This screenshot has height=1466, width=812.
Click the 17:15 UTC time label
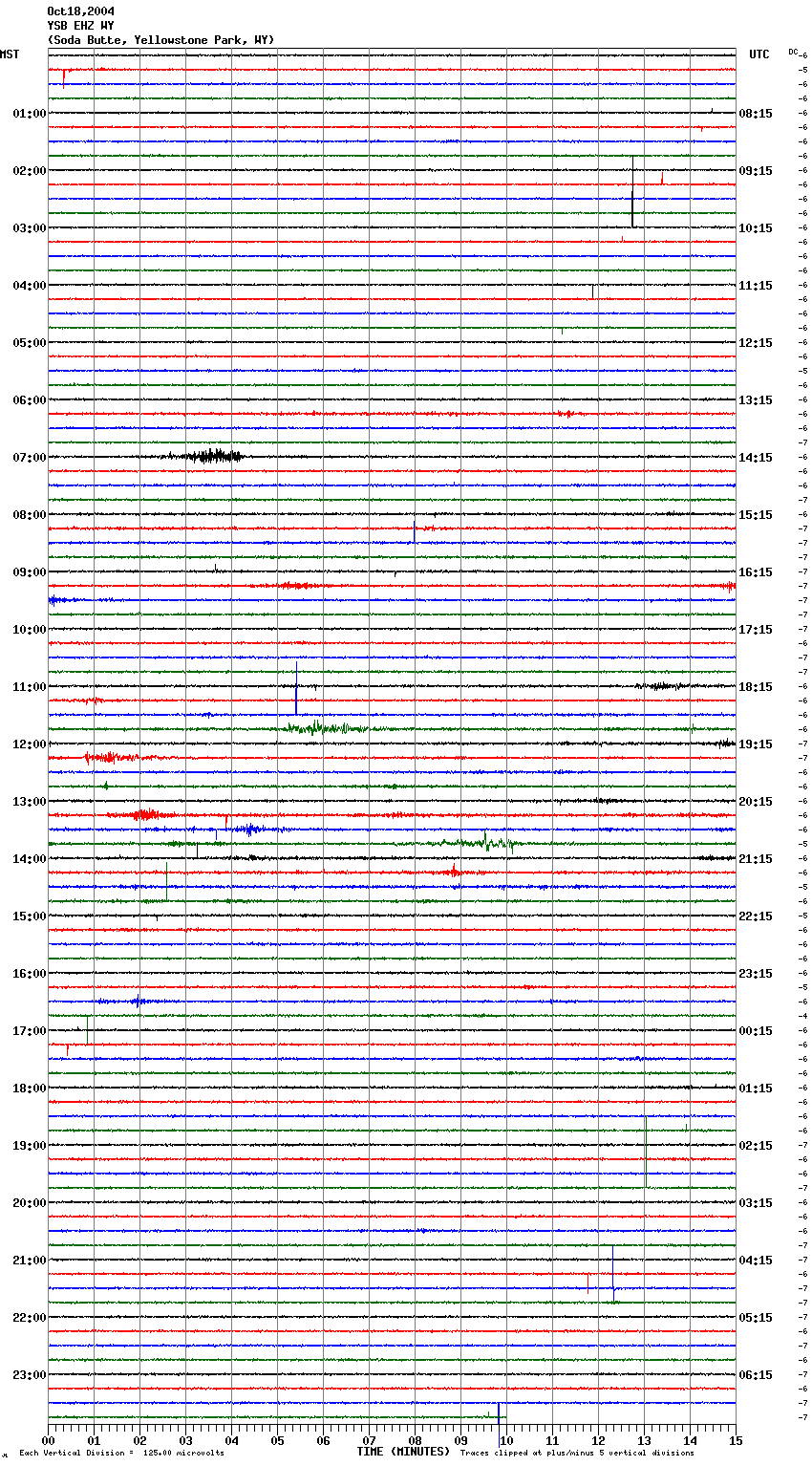click(x=756, y=630)
